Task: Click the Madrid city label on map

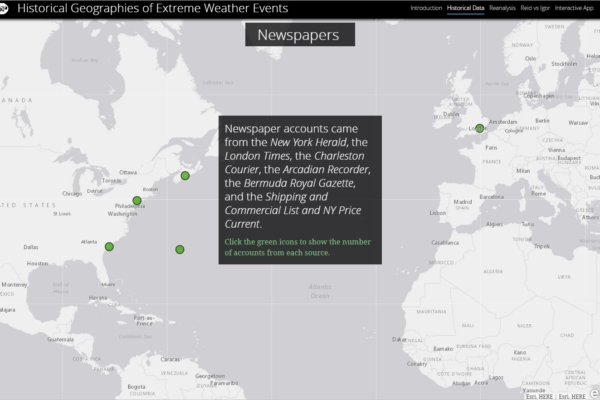Action: point(463,201)
